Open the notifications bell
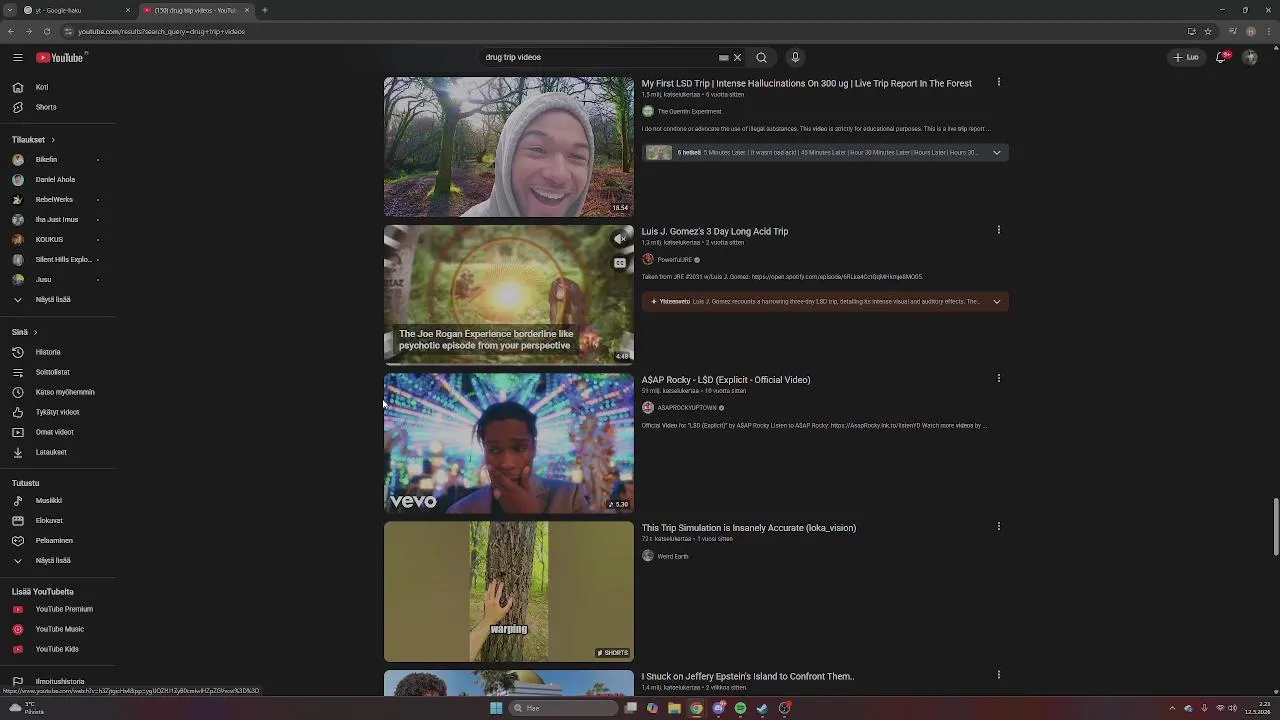Image resolution: width=1280 pixels, height=720 pixels. click(x=1221, y=57)
